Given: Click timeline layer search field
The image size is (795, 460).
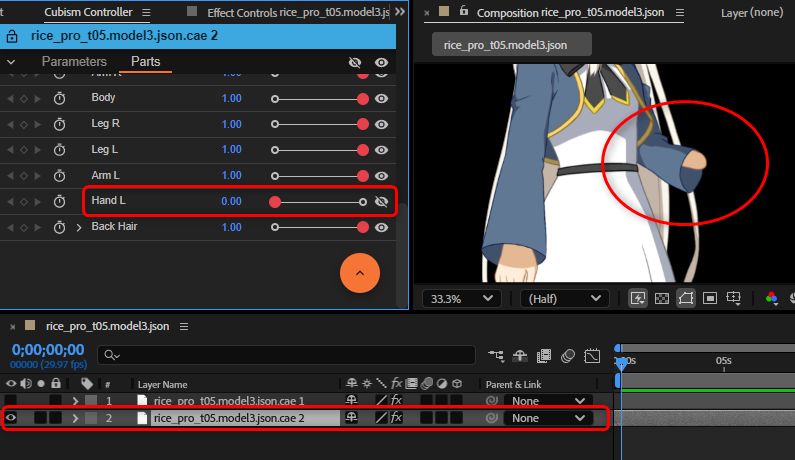Looking at the screenshot, I should click(286, 355).
